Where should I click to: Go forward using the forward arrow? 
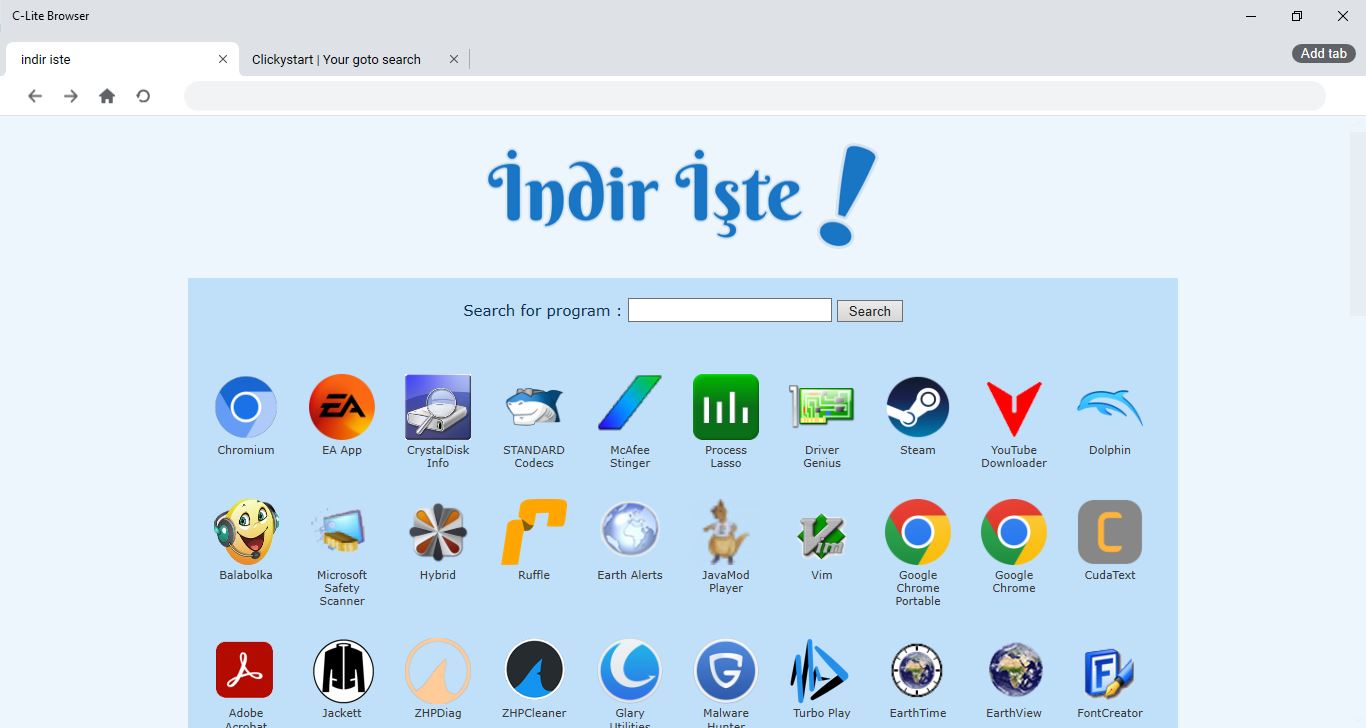71,96
